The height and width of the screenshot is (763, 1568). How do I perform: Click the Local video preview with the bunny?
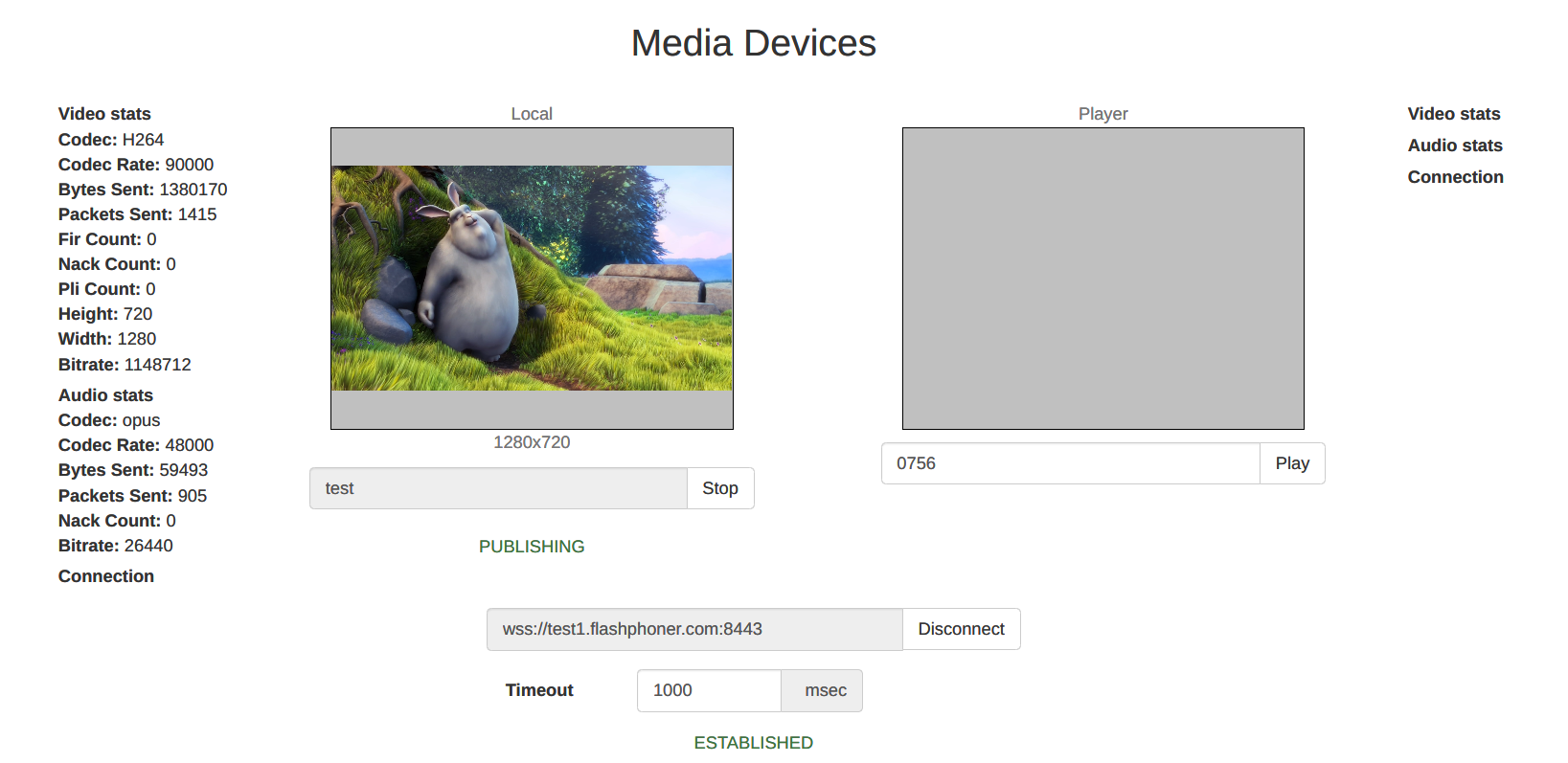tap(532, 278)
